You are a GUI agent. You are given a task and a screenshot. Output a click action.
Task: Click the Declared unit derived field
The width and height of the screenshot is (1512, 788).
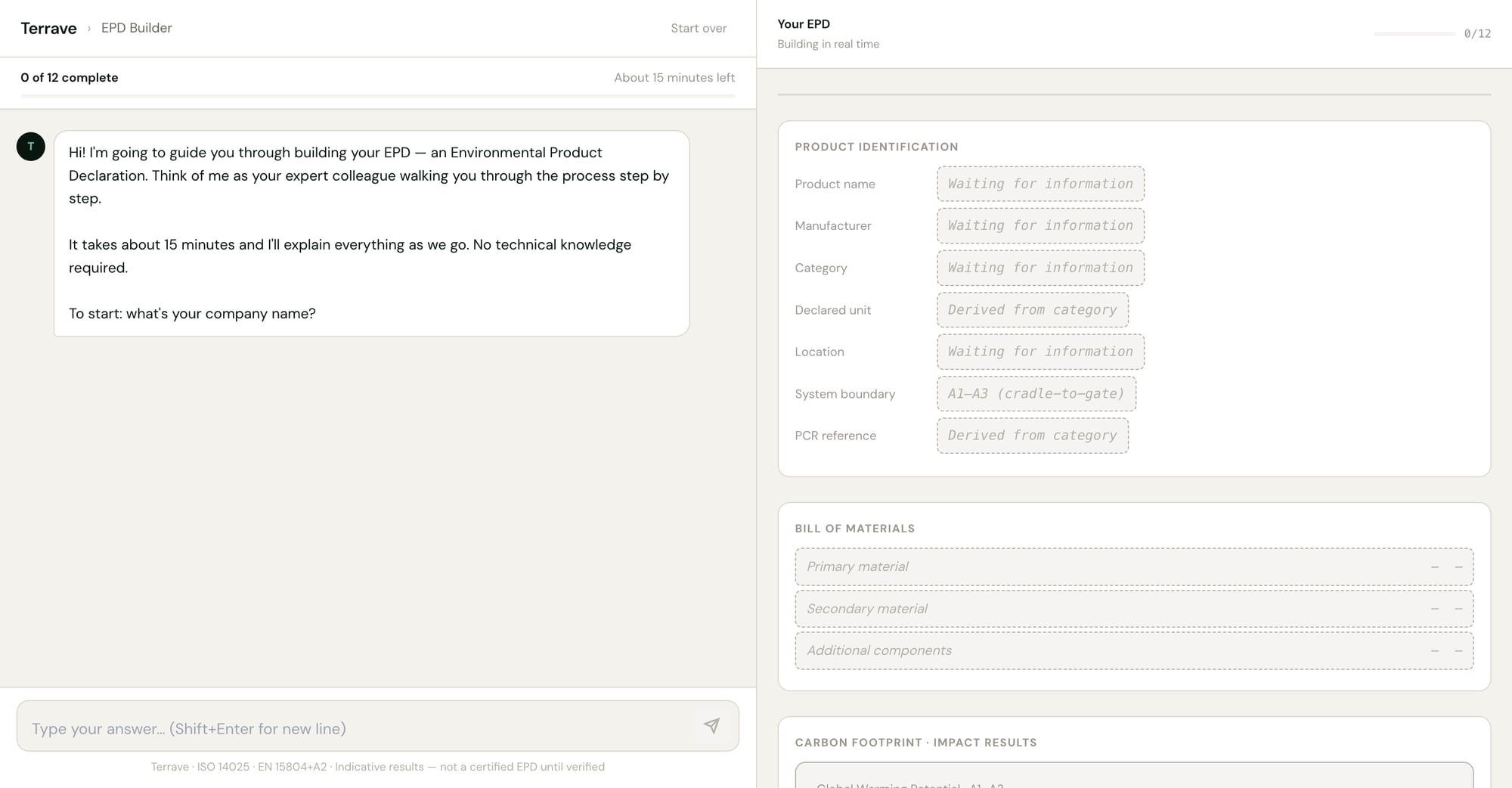(1032, 310)
